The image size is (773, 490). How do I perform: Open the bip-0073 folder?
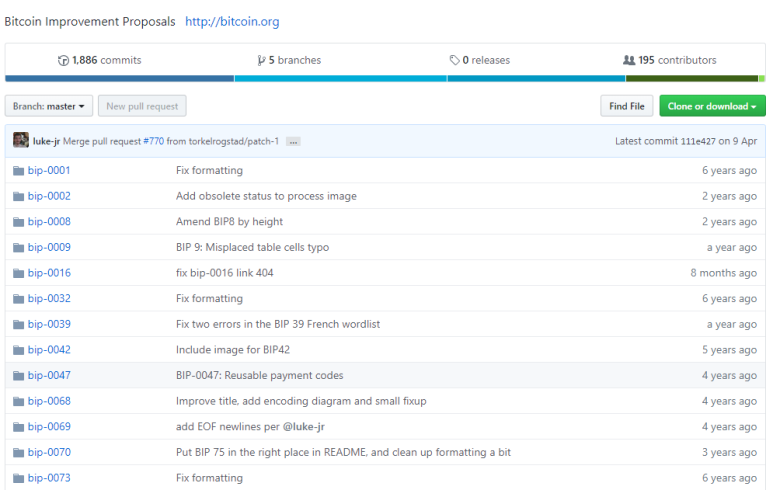click(x=49, y=478)
